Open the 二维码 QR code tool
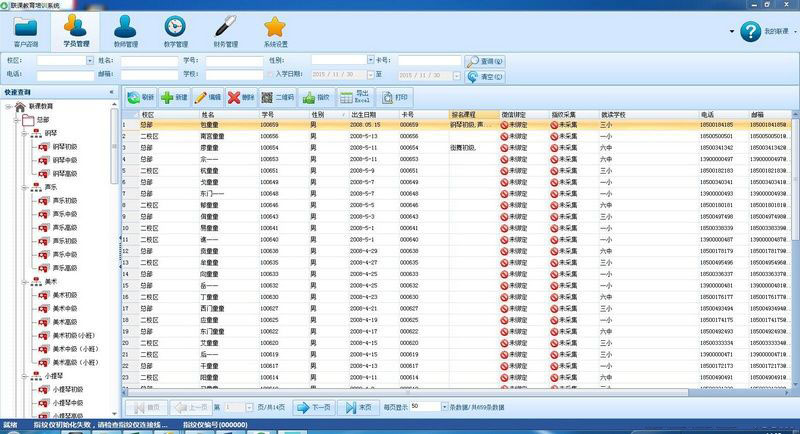Image resolution: width=800 pixels, height=434 pixels. [277, 97]
